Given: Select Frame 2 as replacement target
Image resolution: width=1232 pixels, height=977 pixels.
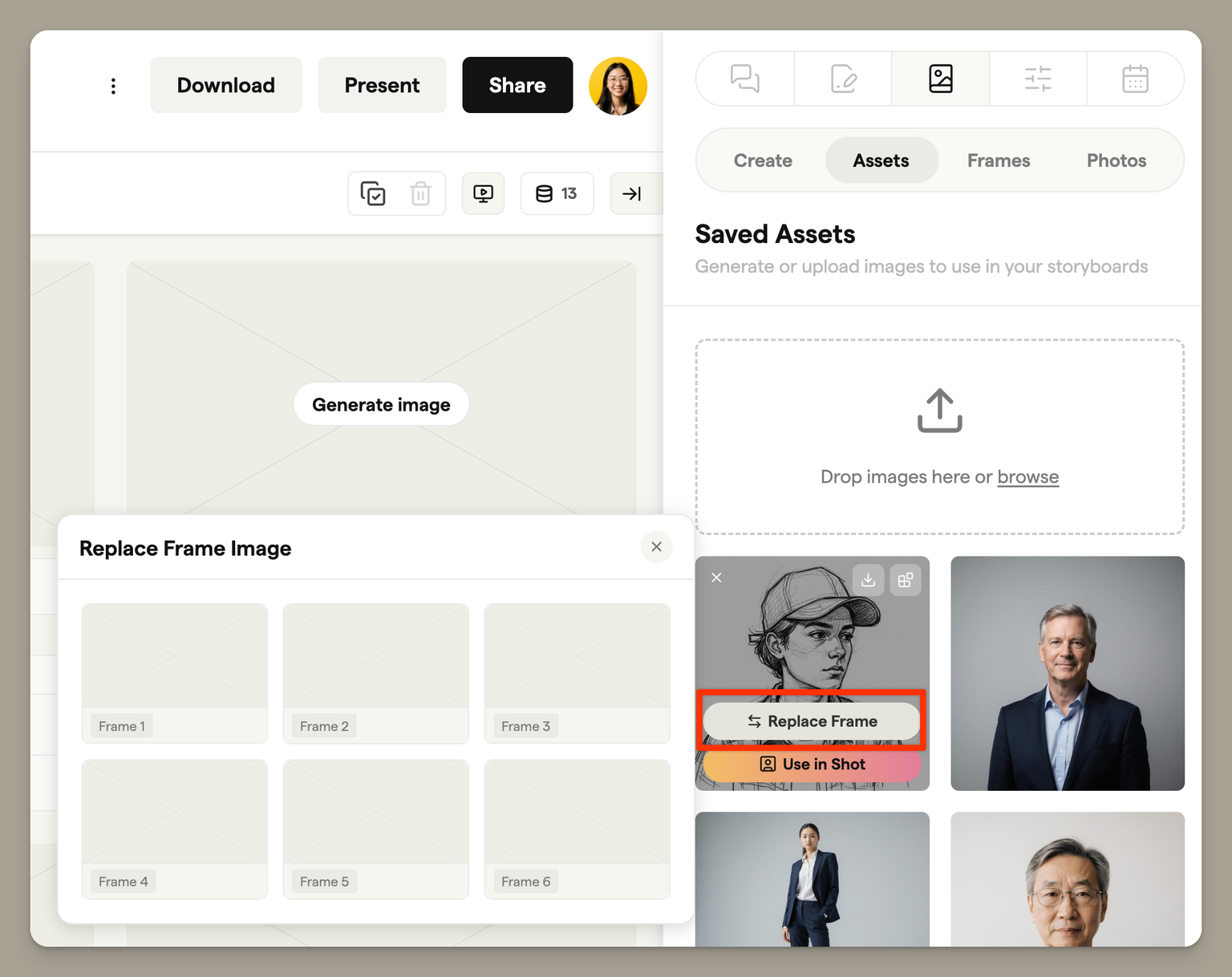Looking at the screenshot, I should (375, 672).
